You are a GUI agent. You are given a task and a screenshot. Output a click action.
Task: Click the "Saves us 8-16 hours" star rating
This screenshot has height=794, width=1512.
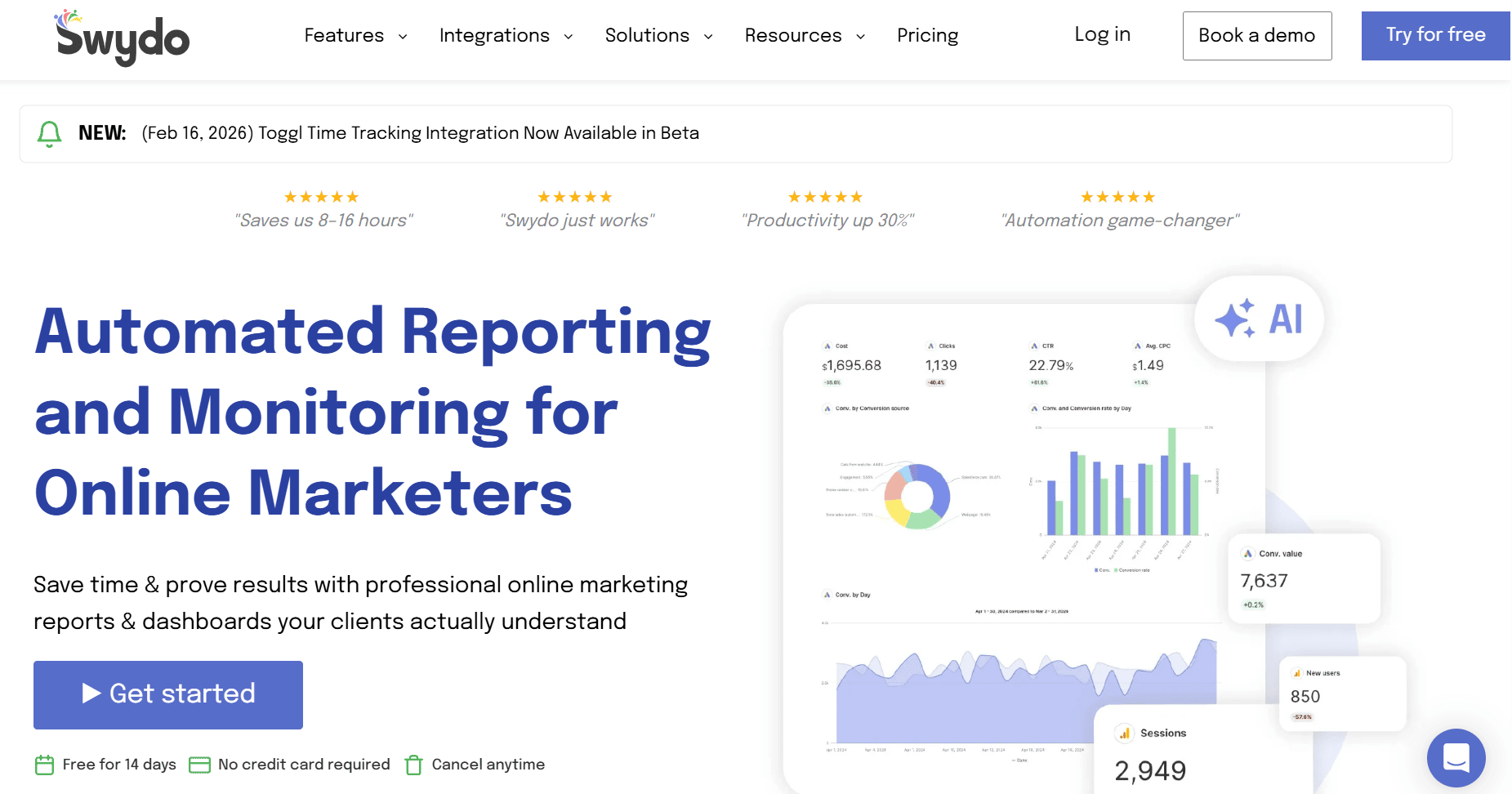coord(321,197)
